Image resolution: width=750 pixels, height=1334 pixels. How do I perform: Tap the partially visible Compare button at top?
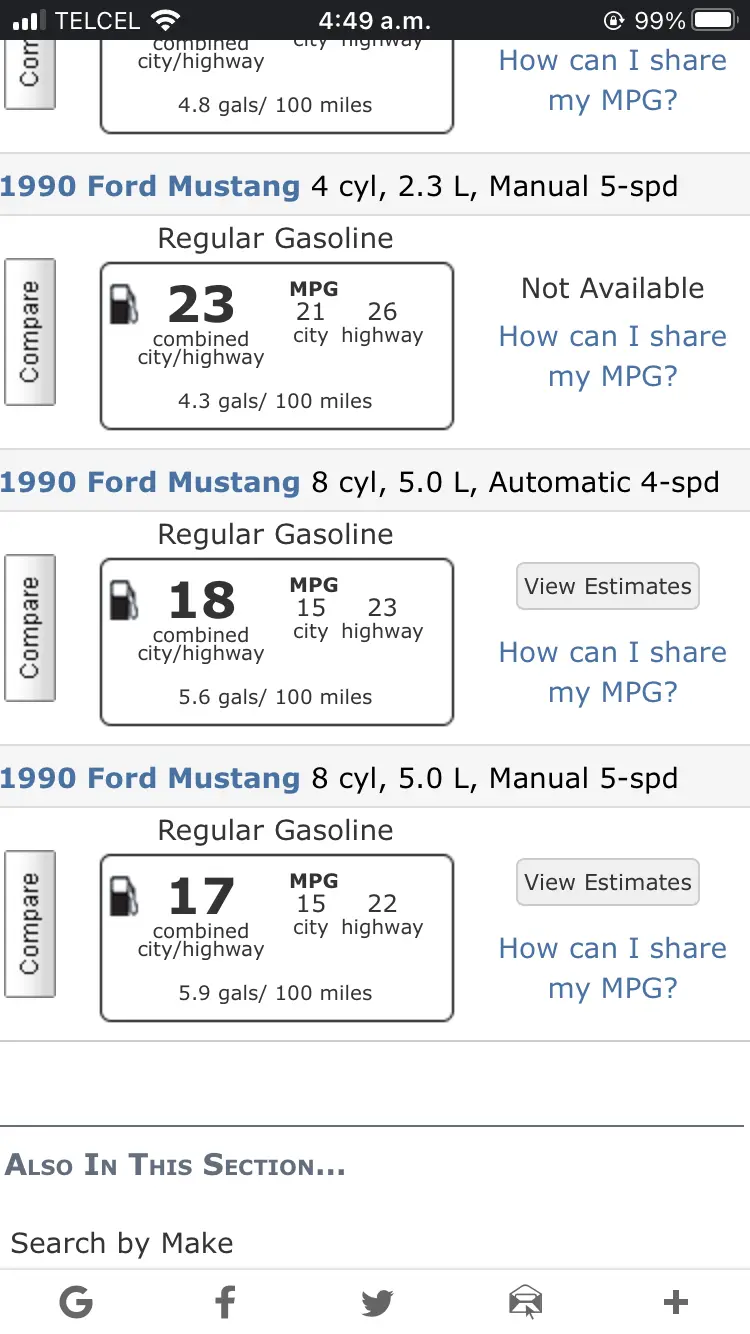tap(30, 75)
